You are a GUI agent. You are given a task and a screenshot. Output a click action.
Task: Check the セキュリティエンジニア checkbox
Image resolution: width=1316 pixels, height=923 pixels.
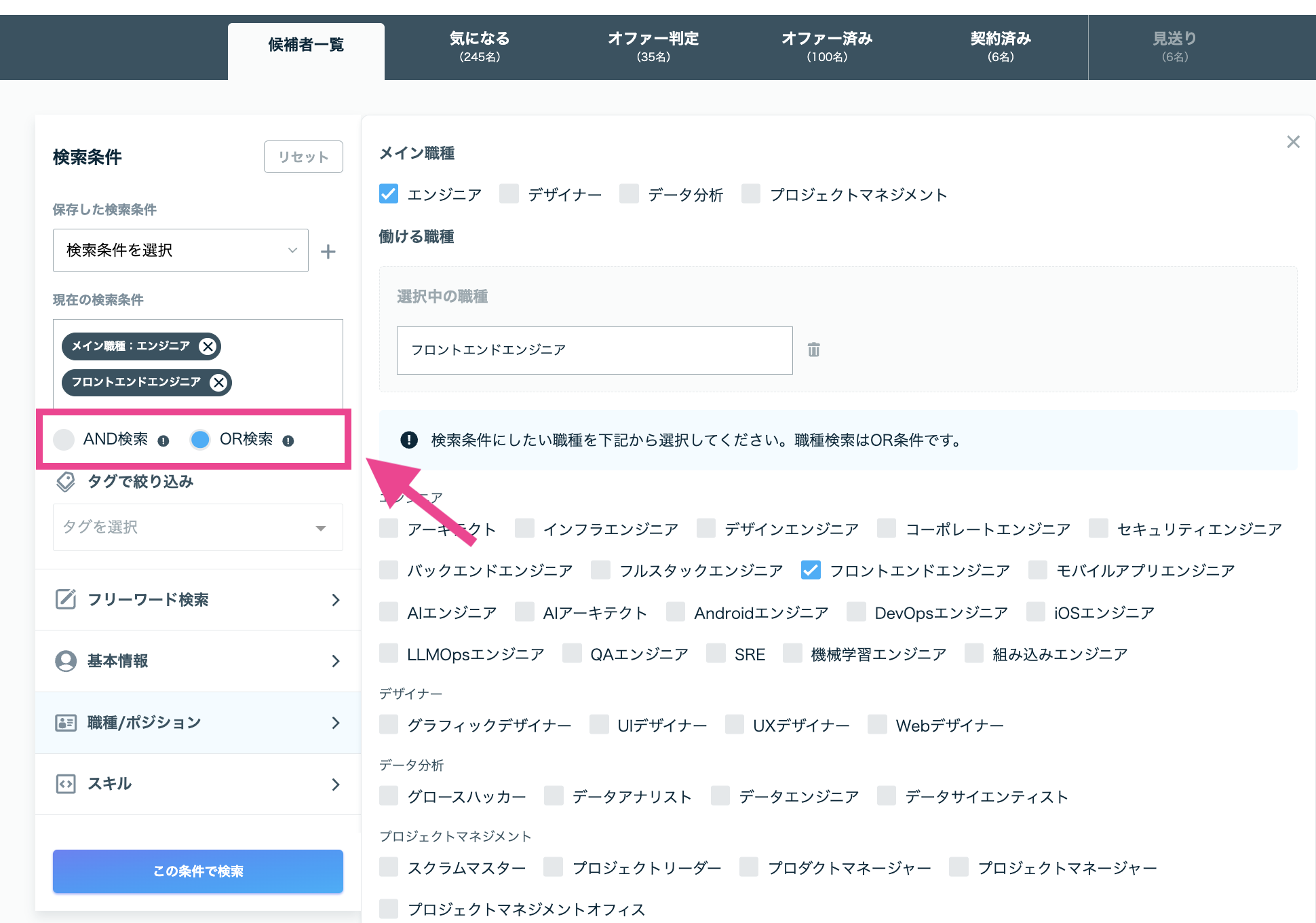coord(1098,529)
